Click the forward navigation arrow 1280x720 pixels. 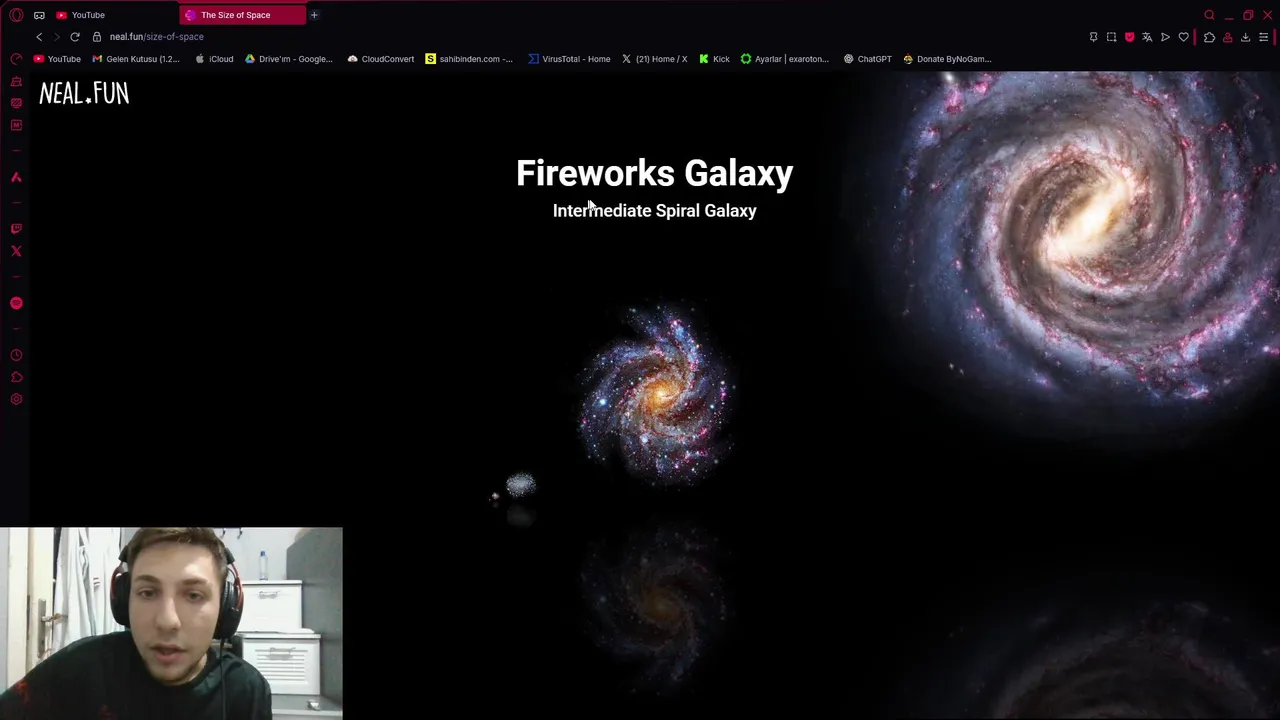57,37
